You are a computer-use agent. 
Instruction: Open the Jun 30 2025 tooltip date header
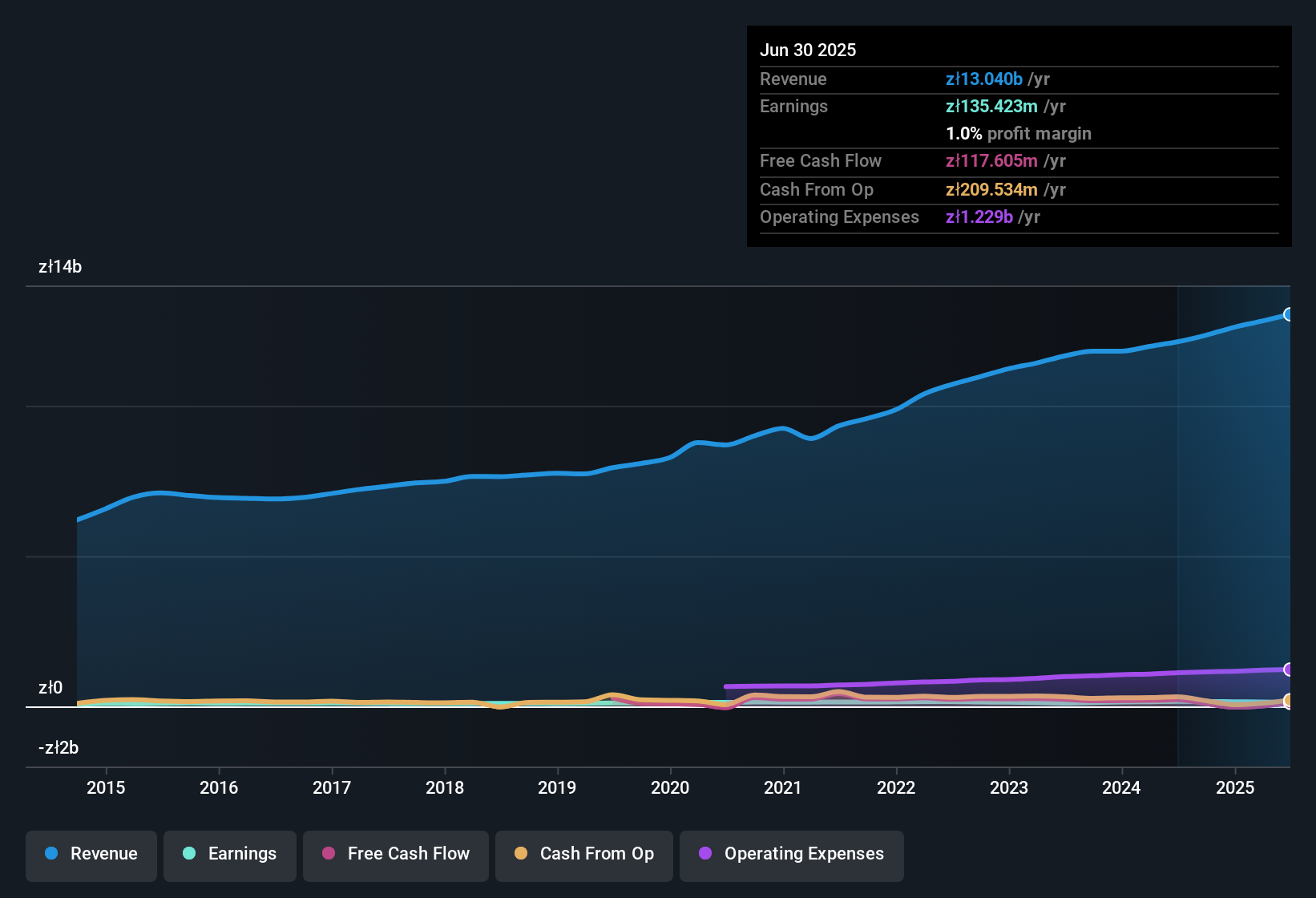pyautogui.click(x=808, y=50)
